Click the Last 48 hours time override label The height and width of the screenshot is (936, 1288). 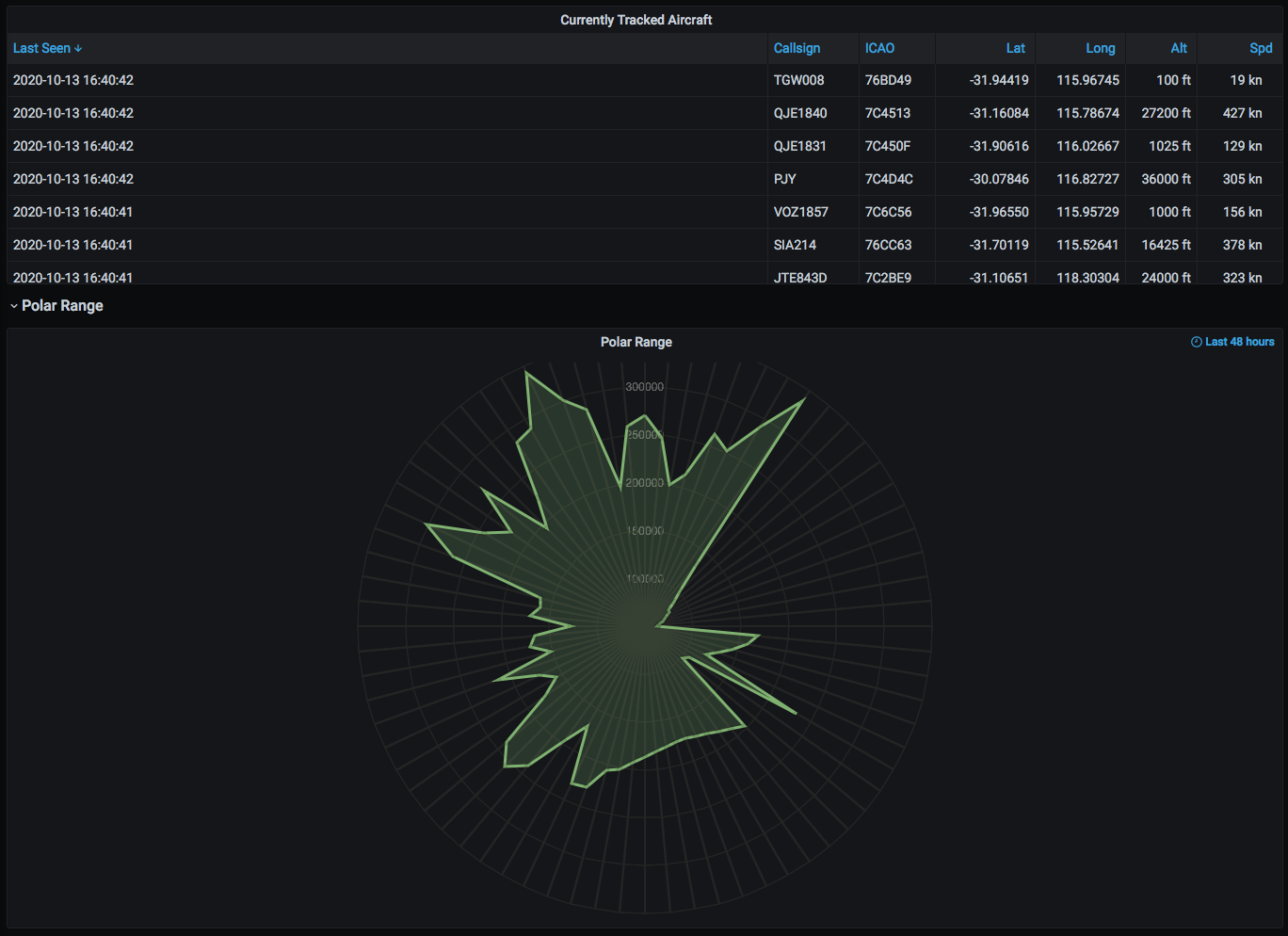coord(1239,342)
